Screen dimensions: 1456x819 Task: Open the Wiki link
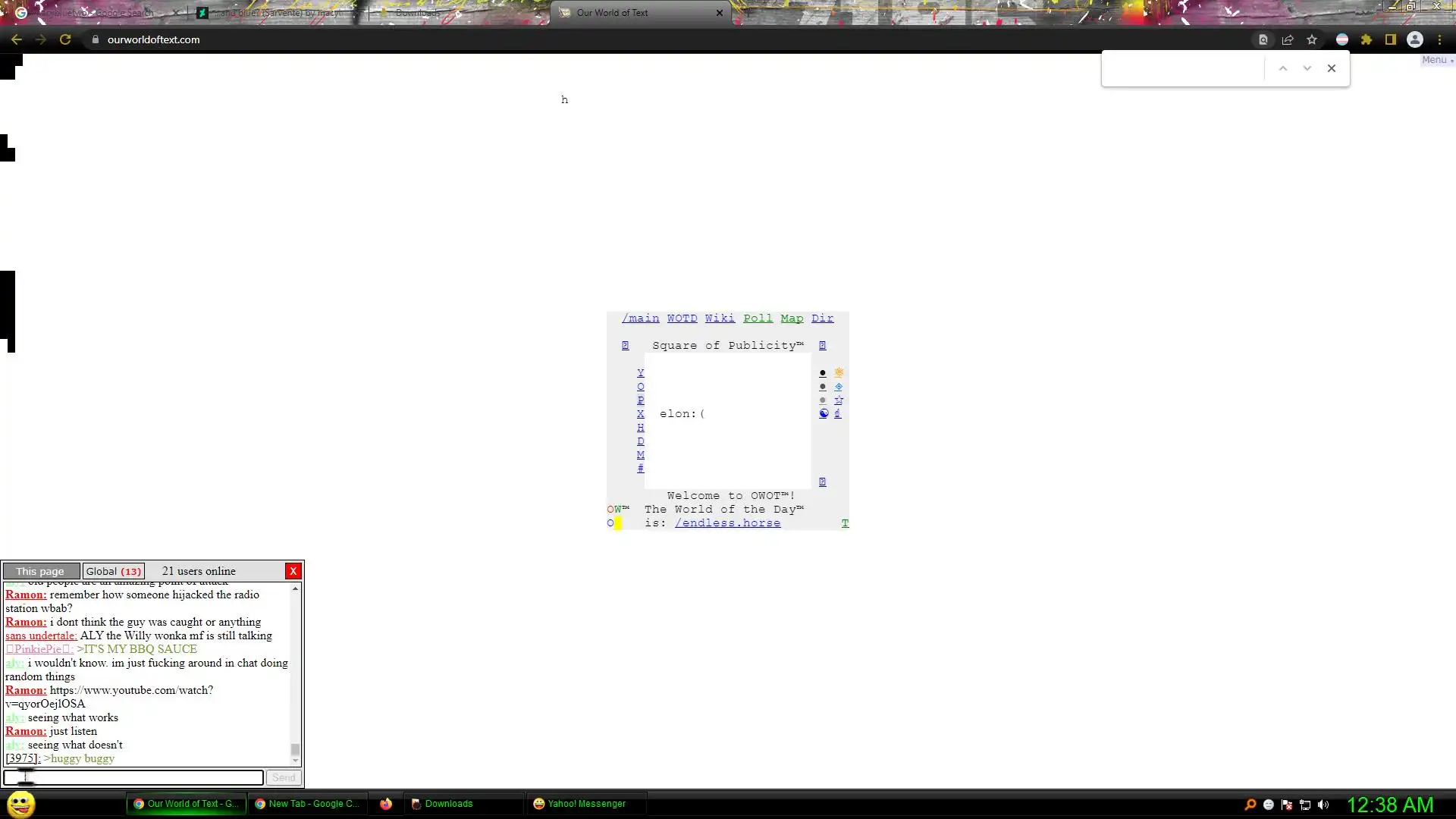tap(720, 318)
